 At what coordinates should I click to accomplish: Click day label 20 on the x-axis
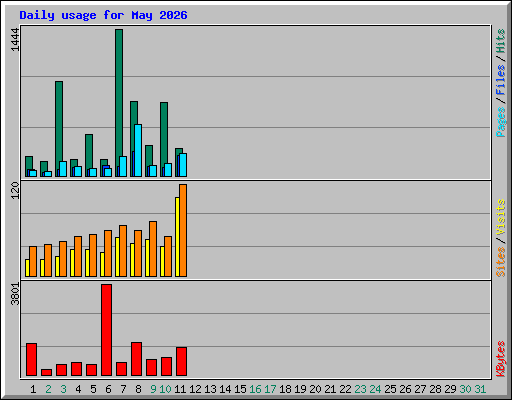315,389
